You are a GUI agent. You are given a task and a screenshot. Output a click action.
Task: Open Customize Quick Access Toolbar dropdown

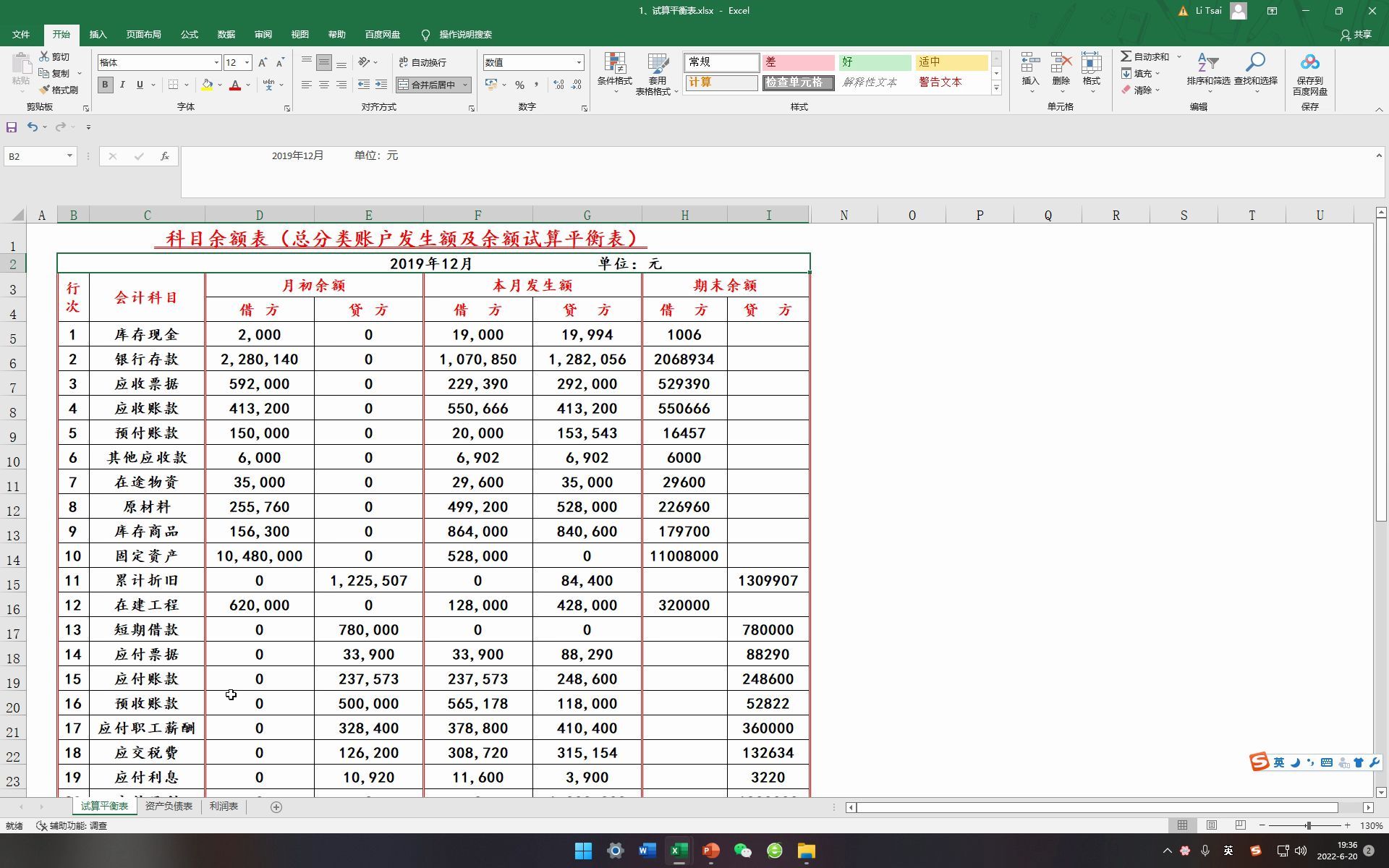coord(88,127)
